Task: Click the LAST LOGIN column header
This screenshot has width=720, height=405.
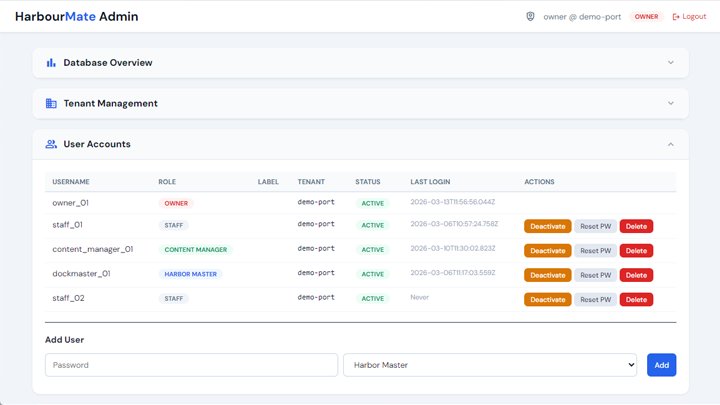Action: [x=430, y=182]
